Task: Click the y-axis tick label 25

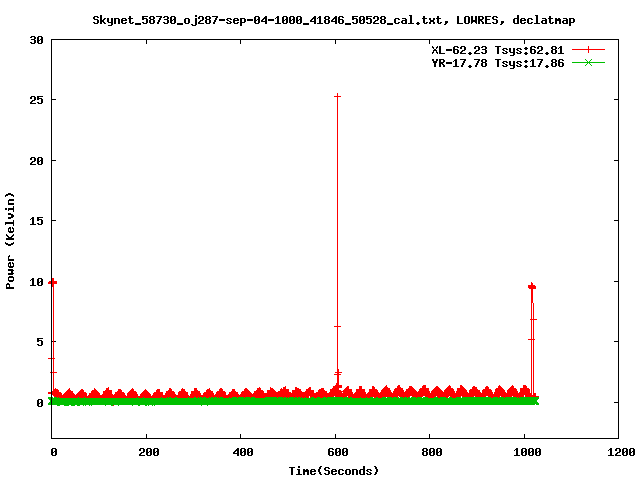Action: 36,100
